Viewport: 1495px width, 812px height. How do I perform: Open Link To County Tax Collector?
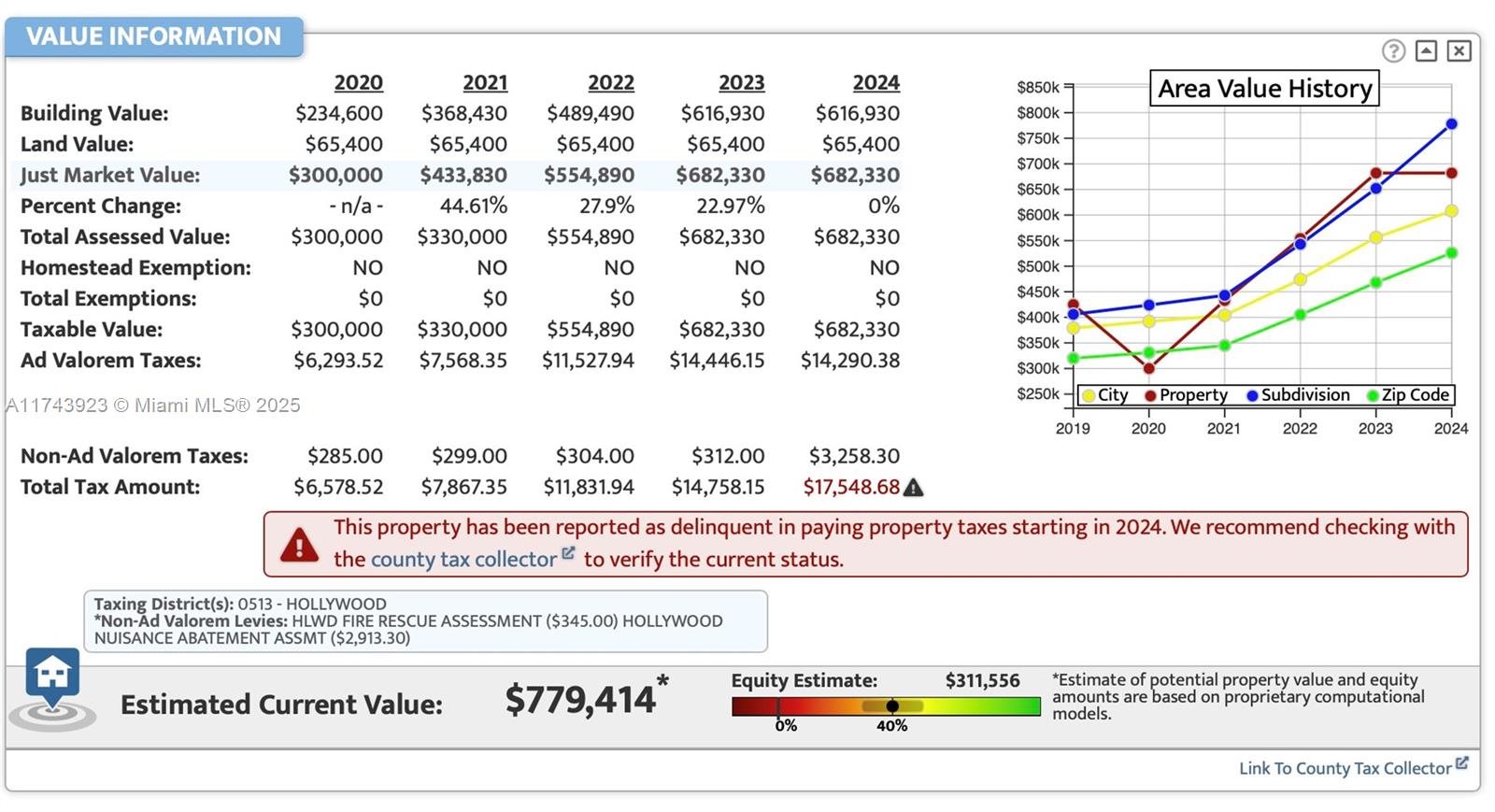(x=1345, y=768)
